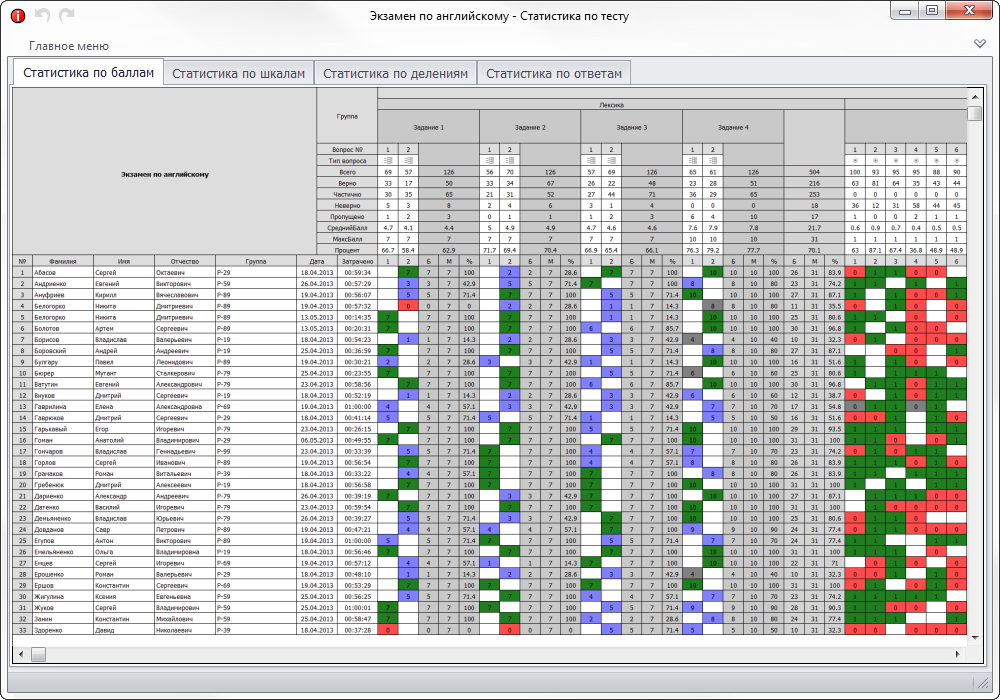1000x700 pixels.
Task: Open the Статистика по делениям tab
Action: pyautogui.click(x=395, y=74)
